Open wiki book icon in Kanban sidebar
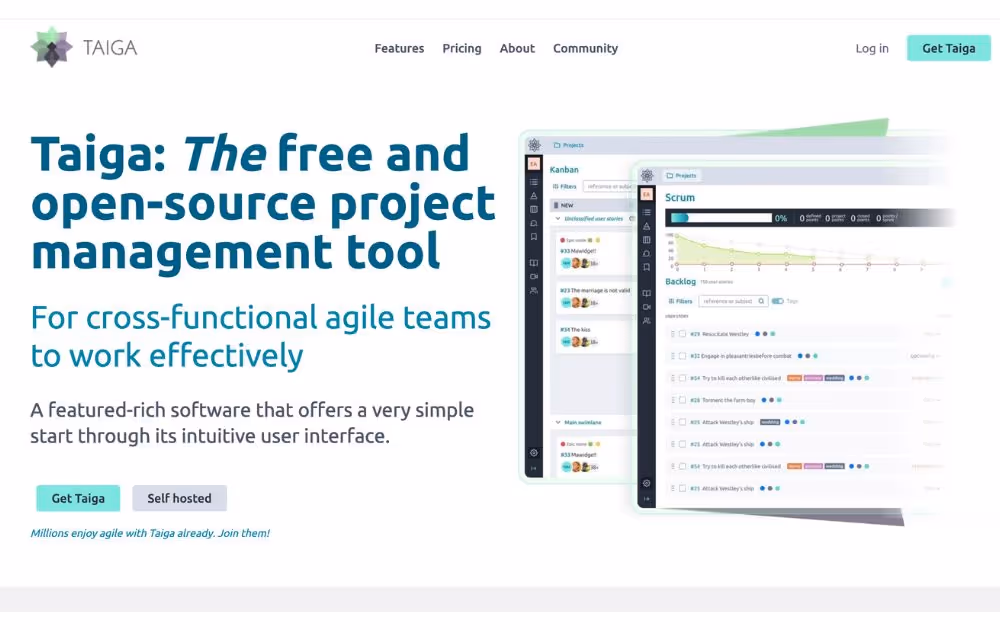Image resolution: width=1000 pixels, height=630 pixels. click(534, 263)
